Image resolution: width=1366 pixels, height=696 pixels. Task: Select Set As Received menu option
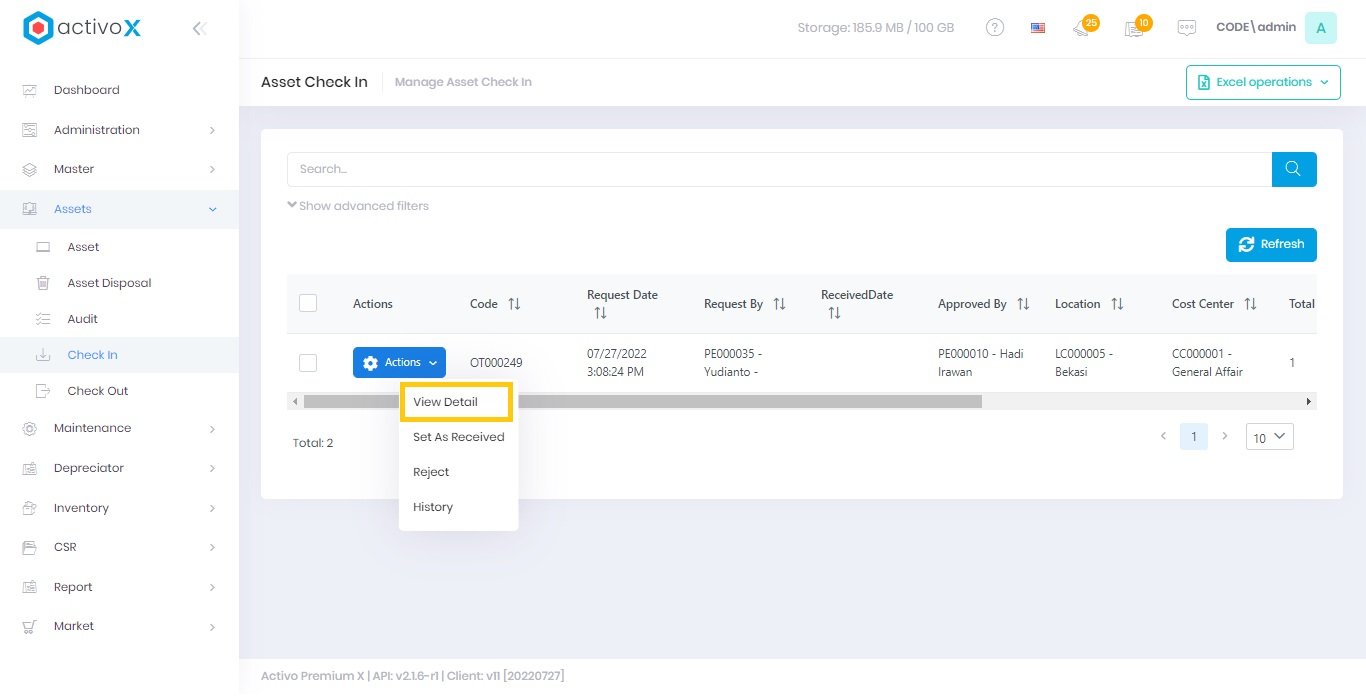tap(458, 437)
